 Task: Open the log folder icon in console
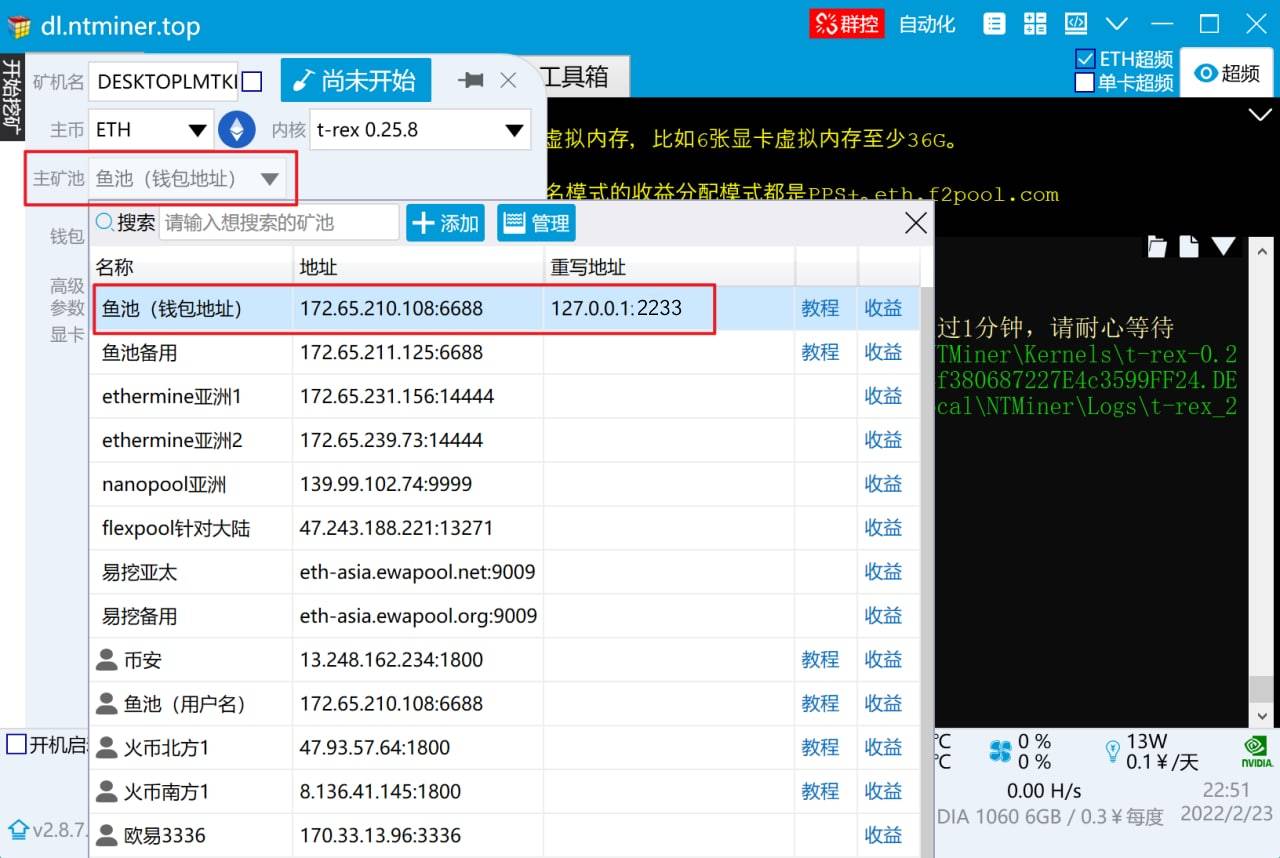tap(1157, 247)
